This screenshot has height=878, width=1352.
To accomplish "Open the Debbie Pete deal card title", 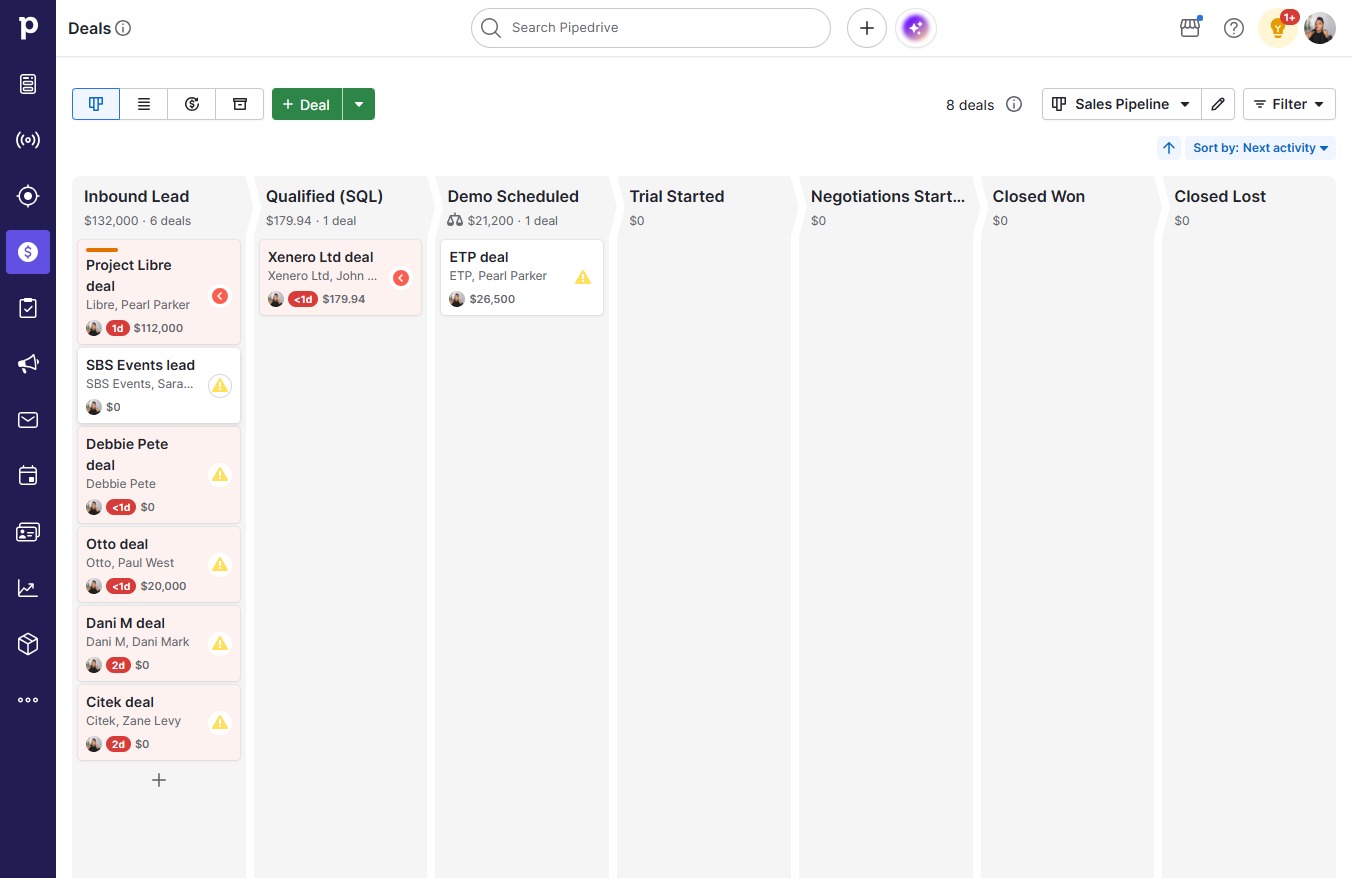I will (127, 455).
